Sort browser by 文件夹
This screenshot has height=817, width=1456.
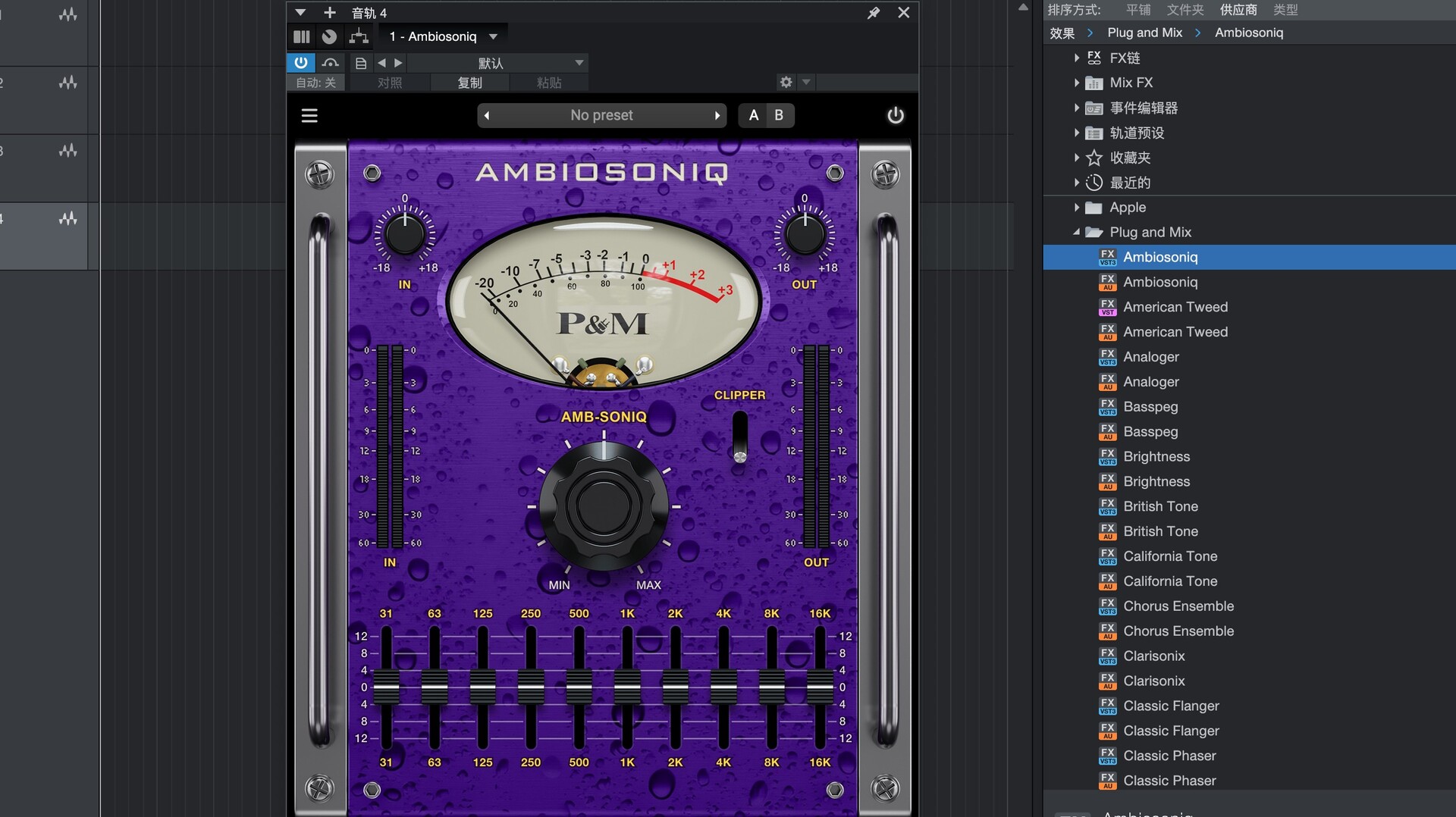click(1185, 10)
